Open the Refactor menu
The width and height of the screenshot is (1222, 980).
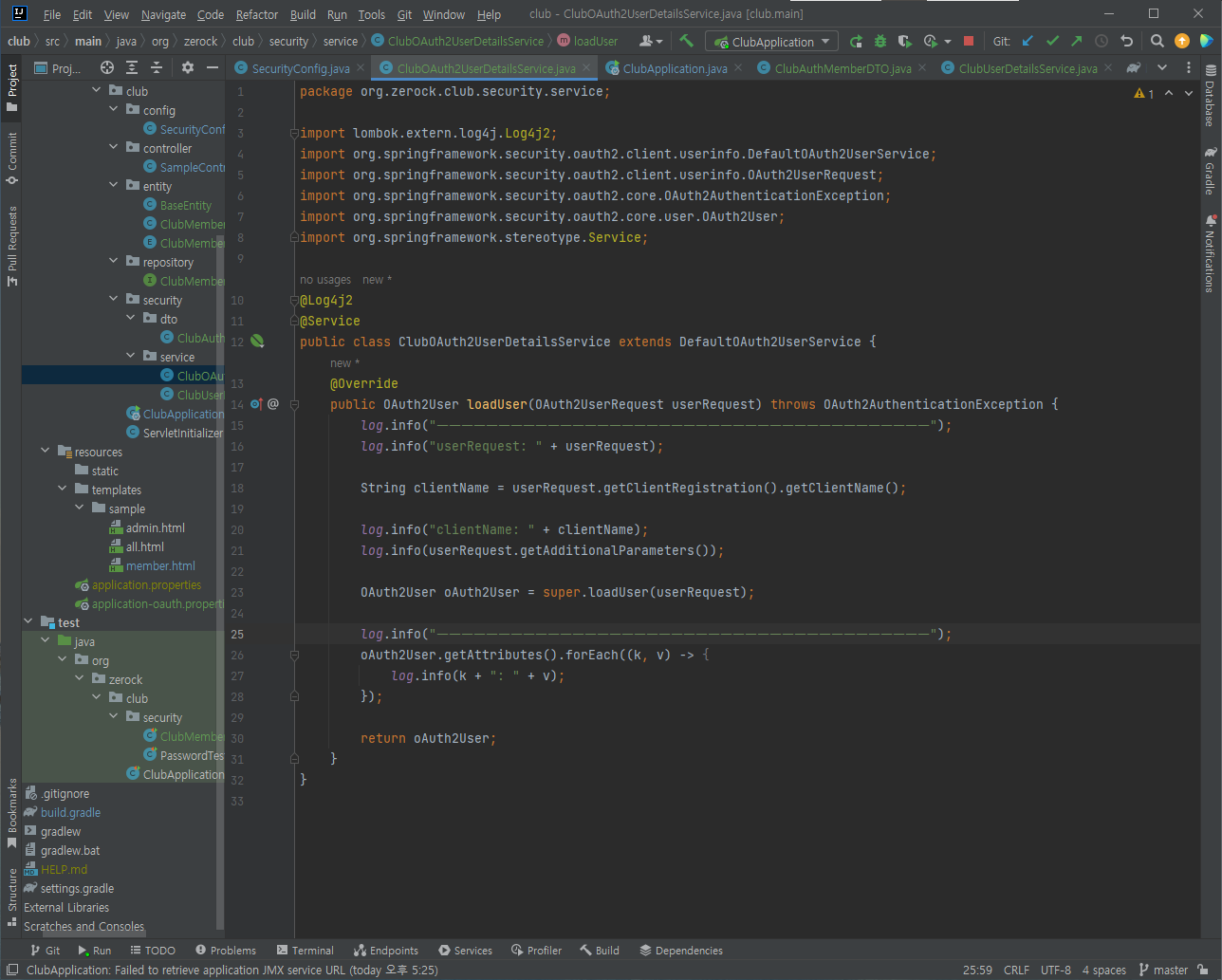pyautogui.click(x=257, y=14)
